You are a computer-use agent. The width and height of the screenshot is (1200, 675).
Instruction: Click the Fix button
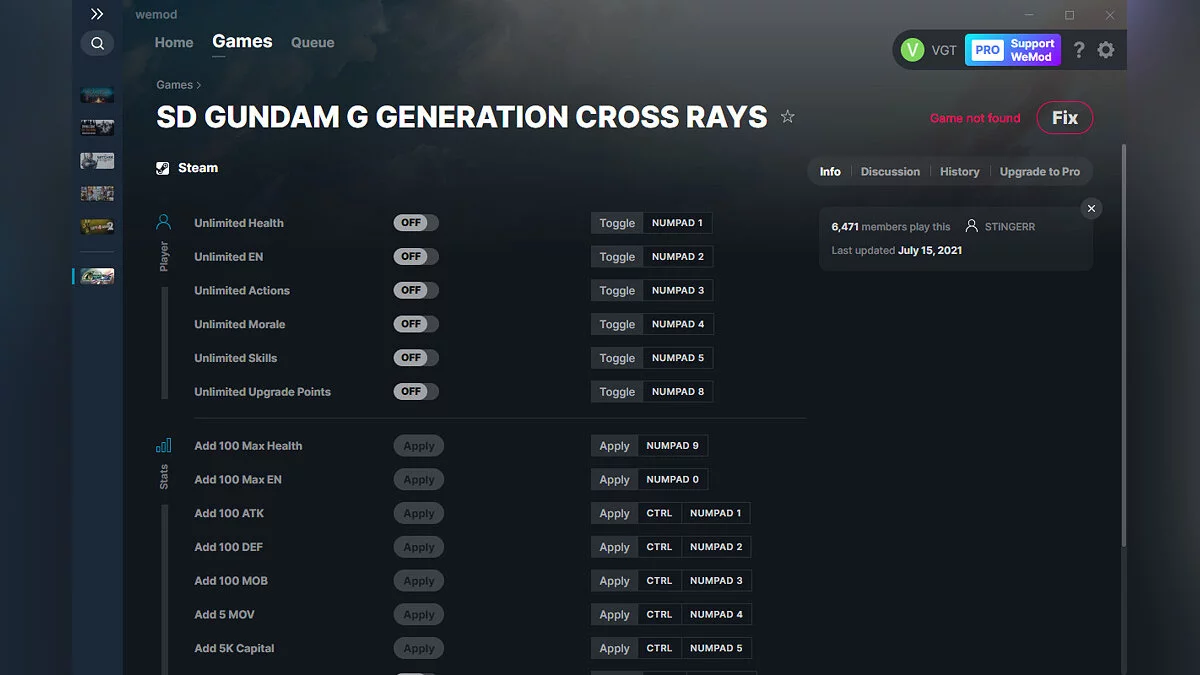[x=1065, y=118]
